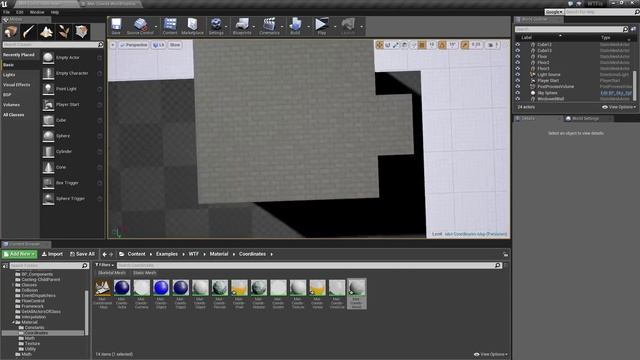This screenshot has height=360, width=640.
Task: Open the File menu
Action: click(x=7, y=12)
